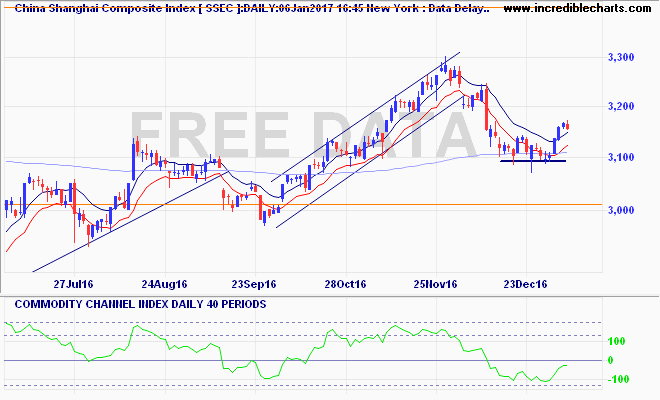Select the 24Aug16 date label
The image size is (660, 400).
(164, 284)
